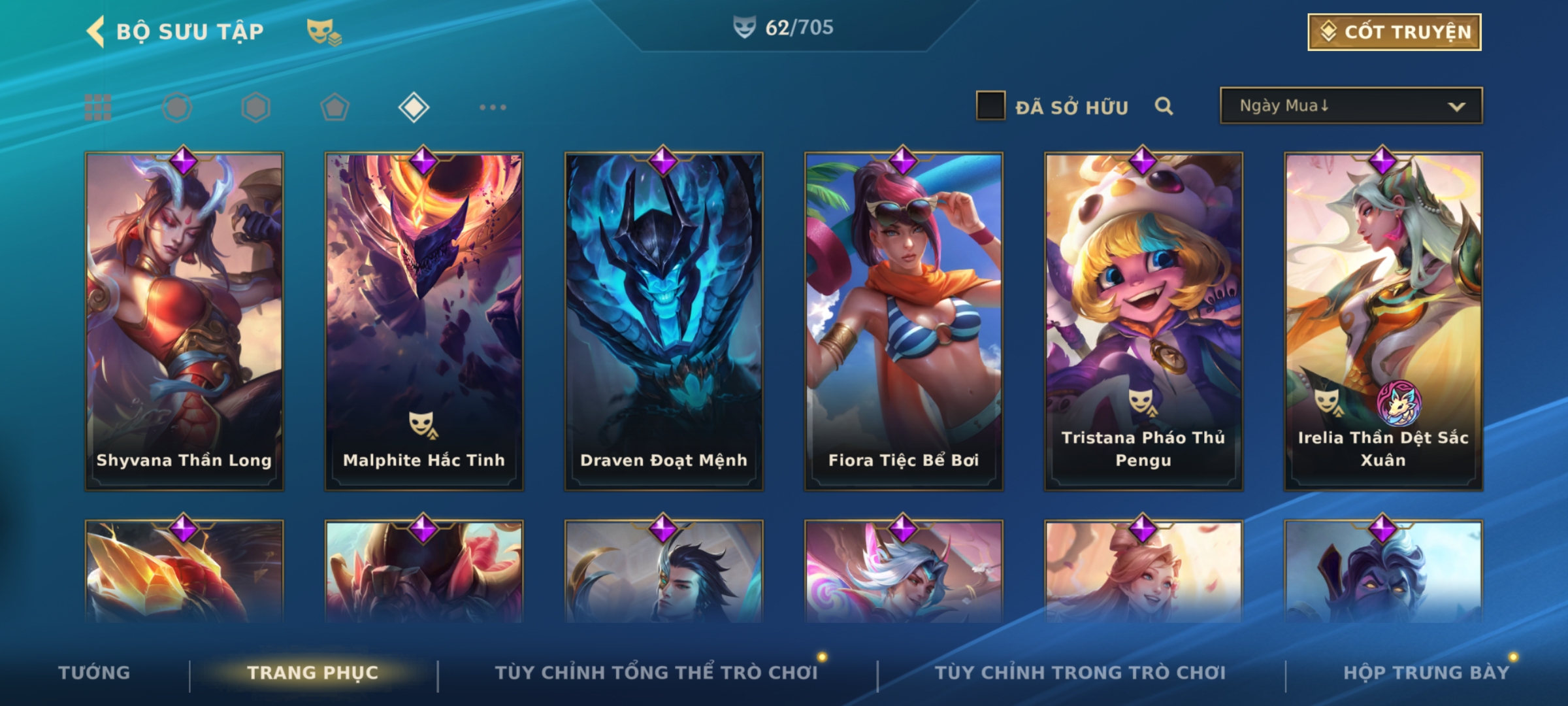Select the hexagon rarity filter icon
Image resolution: width=1568 pixels, height=706 pixels.
(255, 107)
